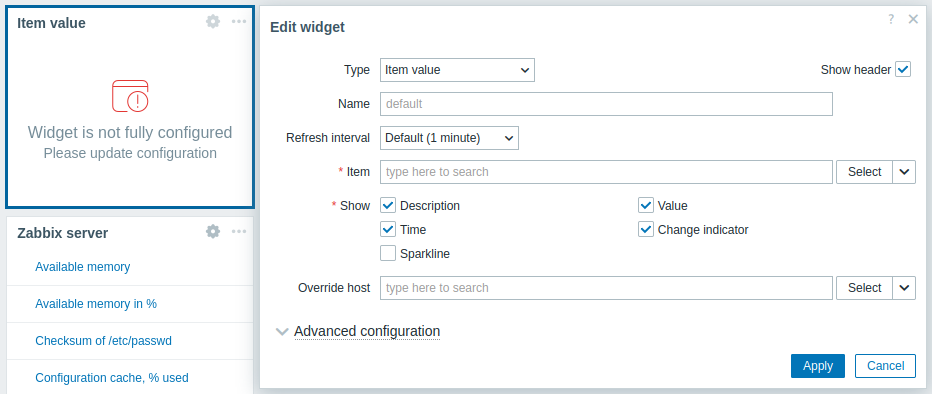
Task: Click the Apply button
Action: coord(818,366)
